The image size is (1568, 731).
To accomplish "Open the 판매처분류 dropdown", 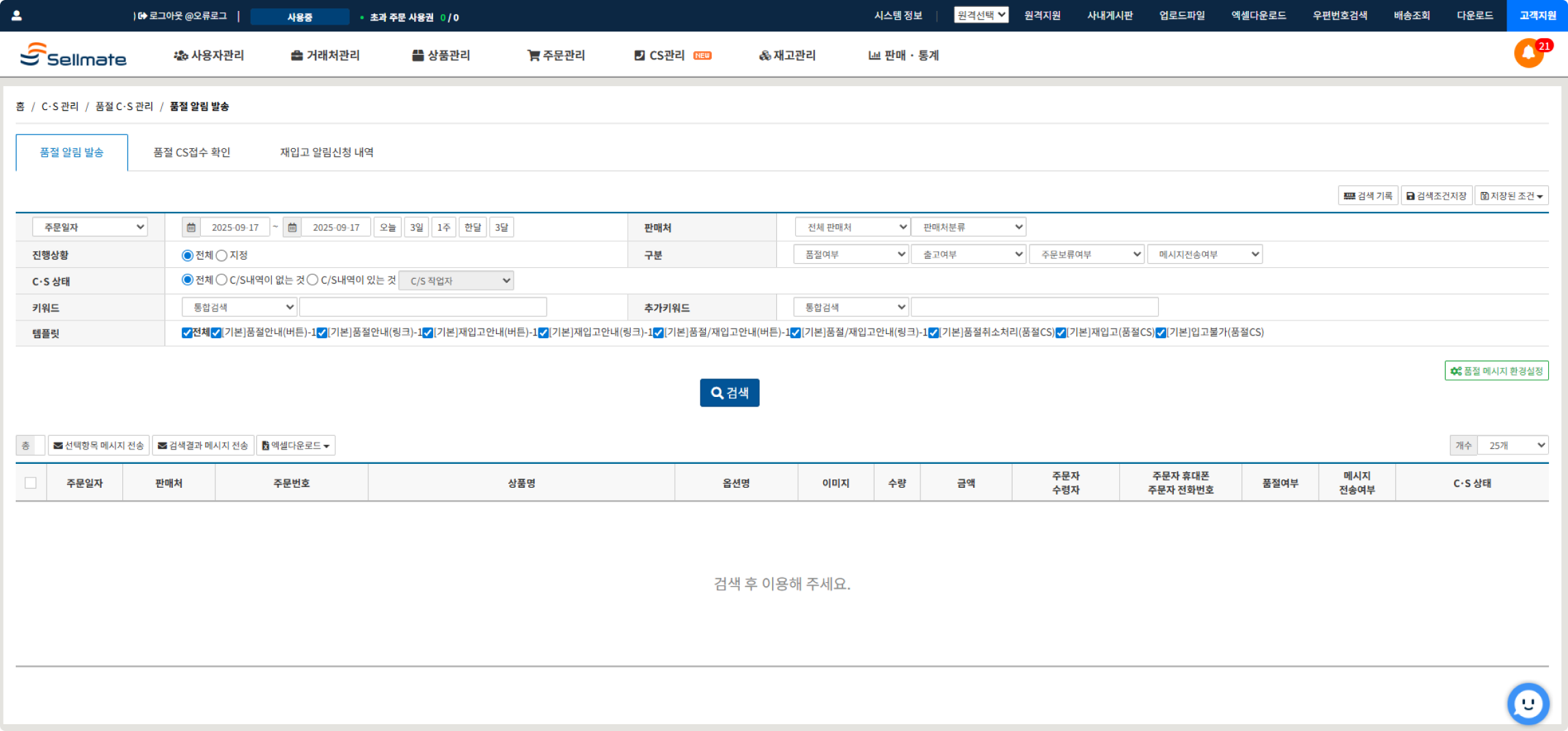I will pyautogui.click(x=967, y=226).
